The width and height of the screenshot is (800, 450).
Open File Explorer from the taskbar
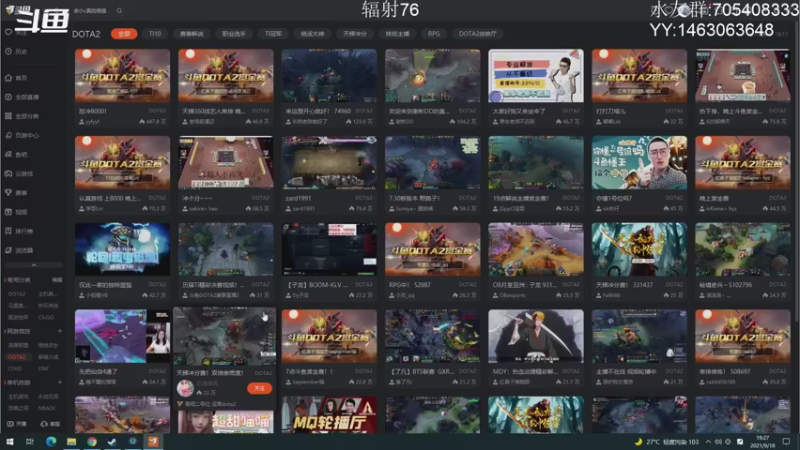[71, 441]
